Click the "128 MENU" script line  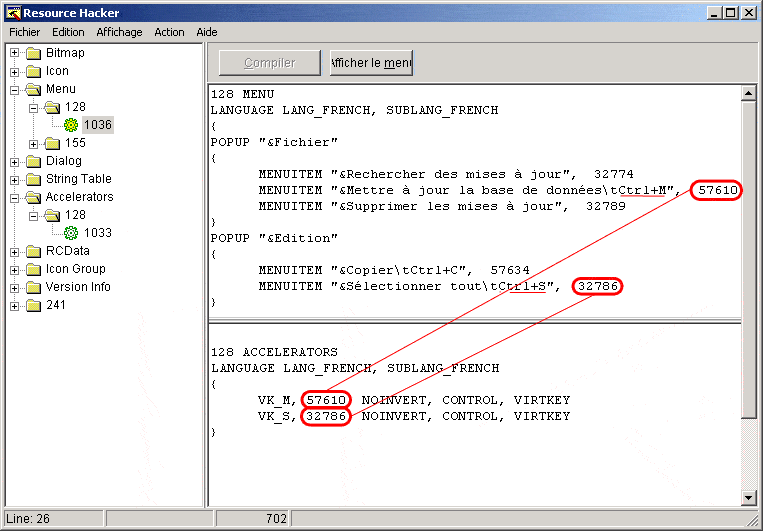242,94
